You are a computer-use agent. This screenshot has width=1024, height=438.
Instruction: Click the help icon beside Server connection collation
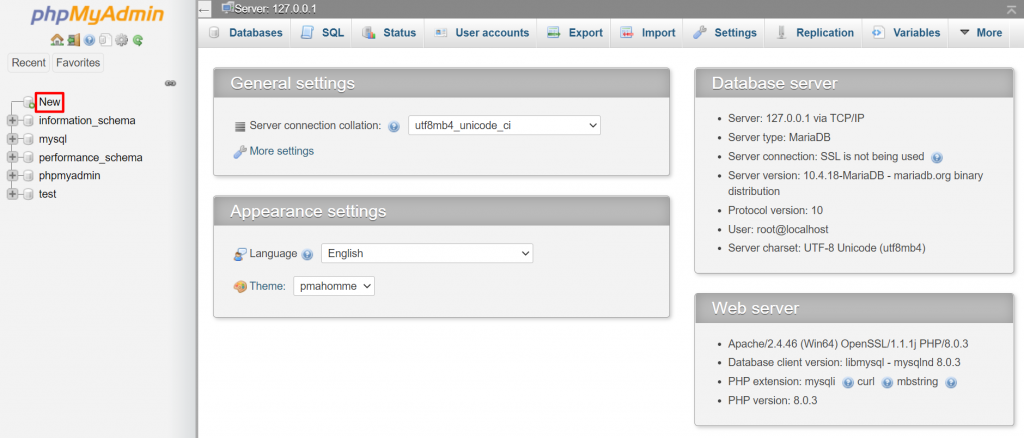pyautogui.click(x=393, y=127)
